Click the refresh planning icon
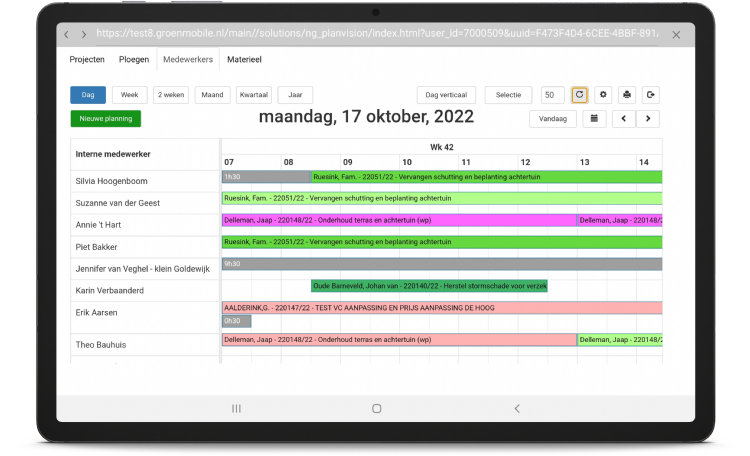This screenshot has width=750, height=456. (x=579, y=95)
